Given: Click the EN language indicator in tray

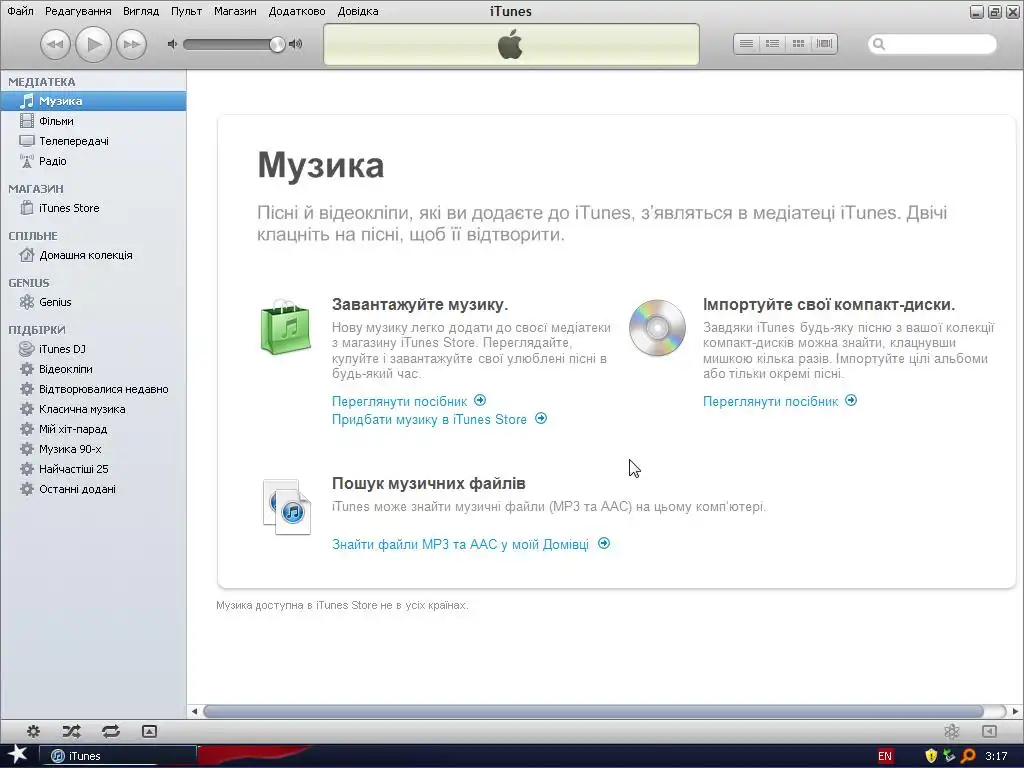Looking at the screenshot, I should coord(885,756).
